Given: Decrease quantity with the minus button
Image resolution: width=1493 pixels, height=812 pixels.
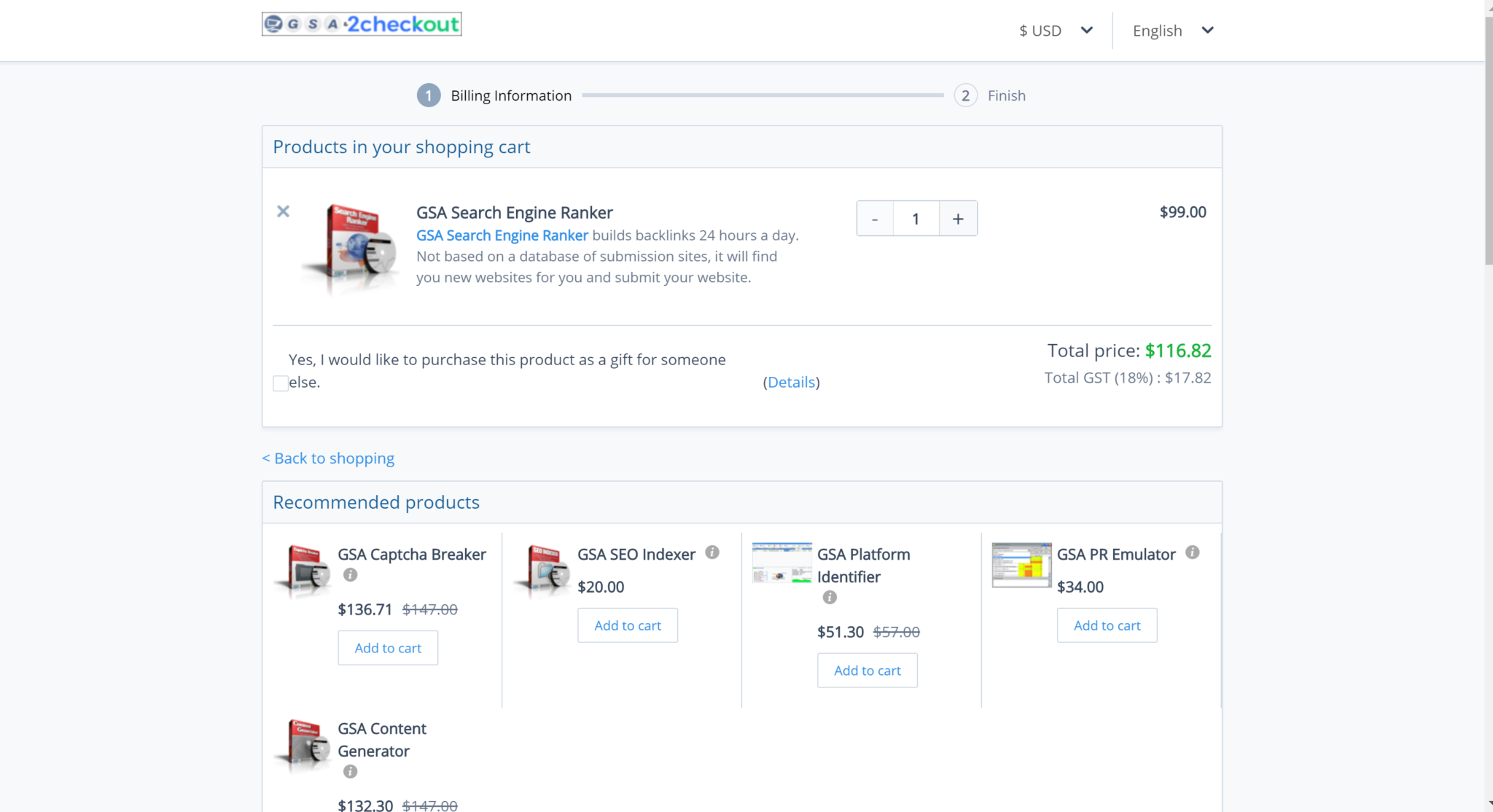Looking at the screenshot, I should (x=875, y=219).
